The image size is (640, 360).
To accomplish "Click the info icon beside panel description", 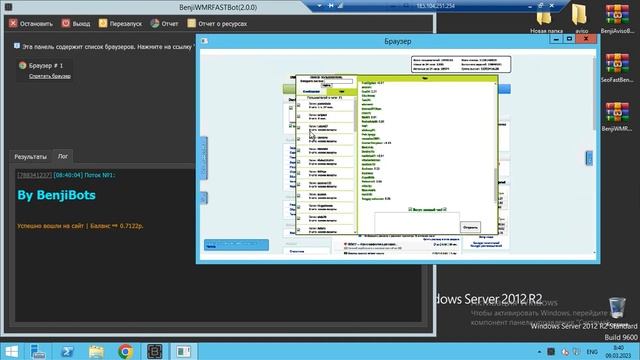I will [17, 46].
